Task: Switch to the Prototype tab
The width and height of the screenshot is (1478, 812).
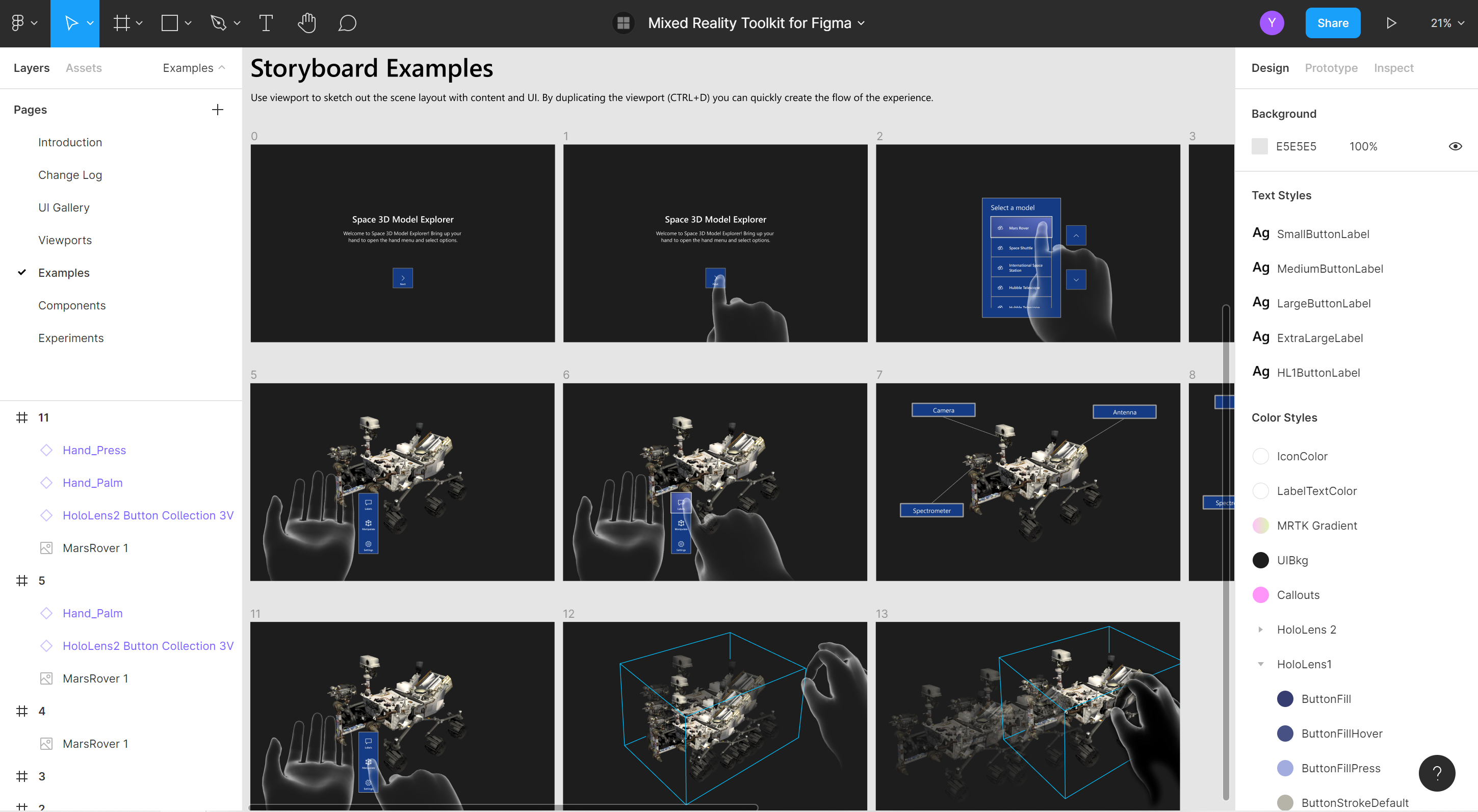Action: click(1331, 67)
